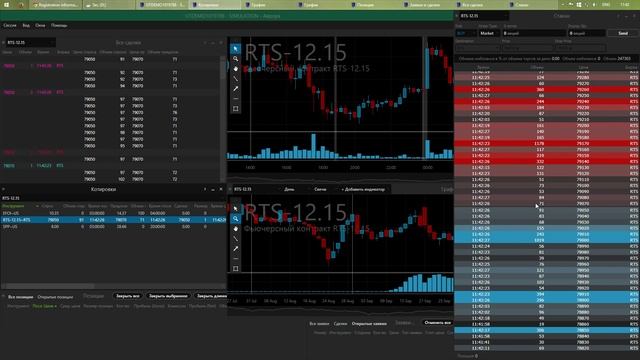Click the Инструмент column header in Котировки

click(13, 206)
